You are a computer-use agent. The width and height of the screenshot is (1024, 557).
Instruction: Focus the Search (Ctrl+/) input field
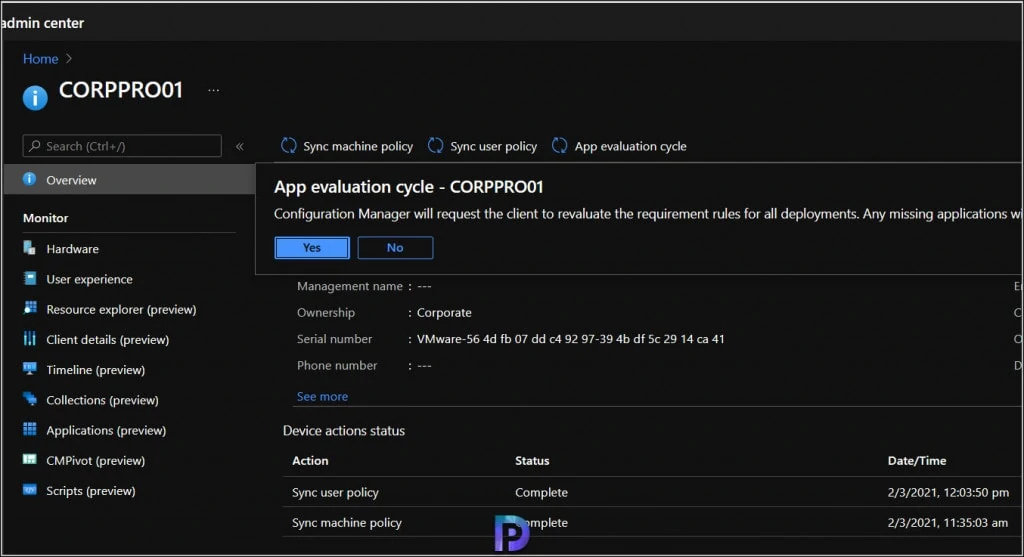pos(122,146)
